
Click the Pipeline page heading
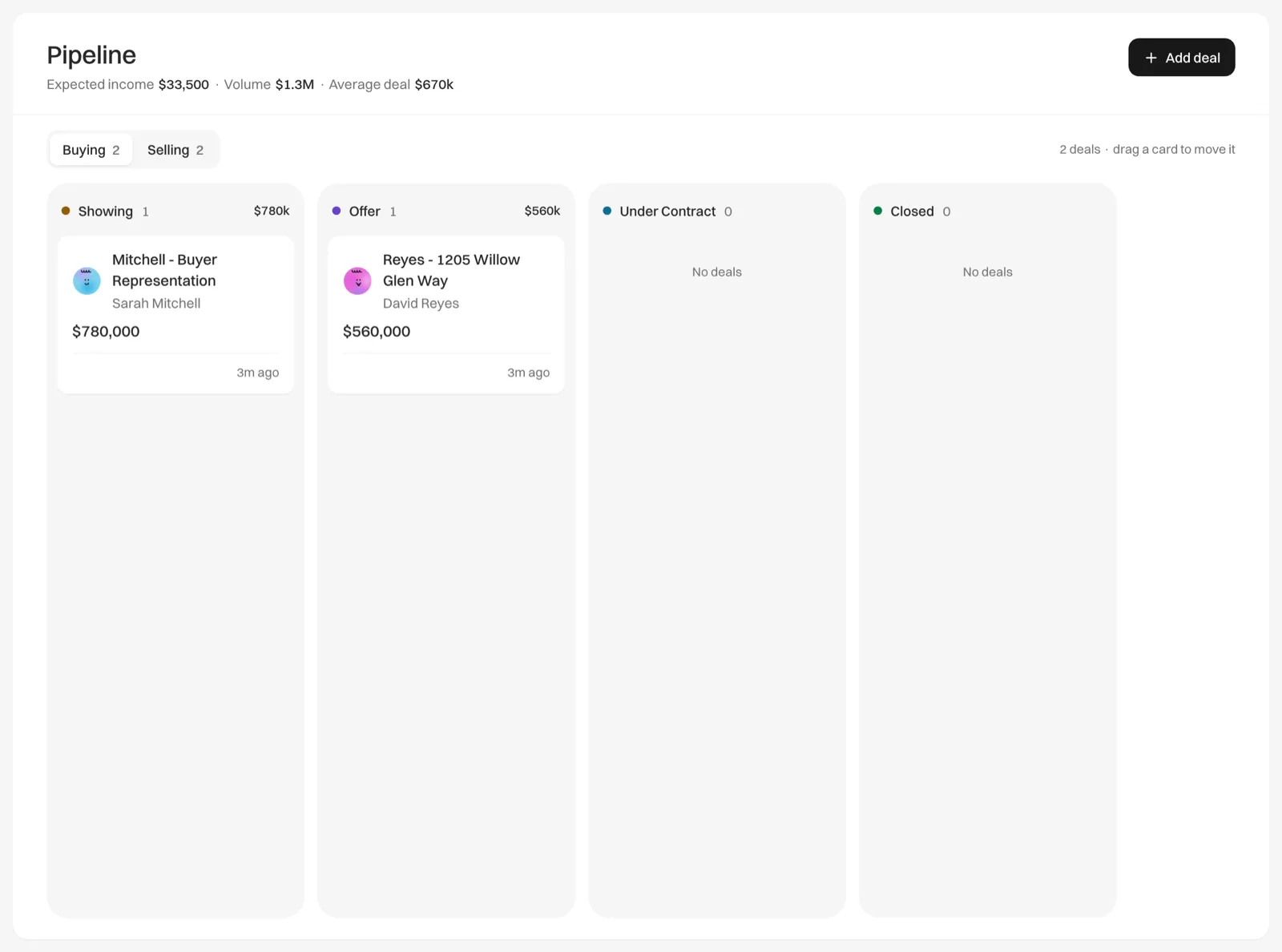pos(91,55)
